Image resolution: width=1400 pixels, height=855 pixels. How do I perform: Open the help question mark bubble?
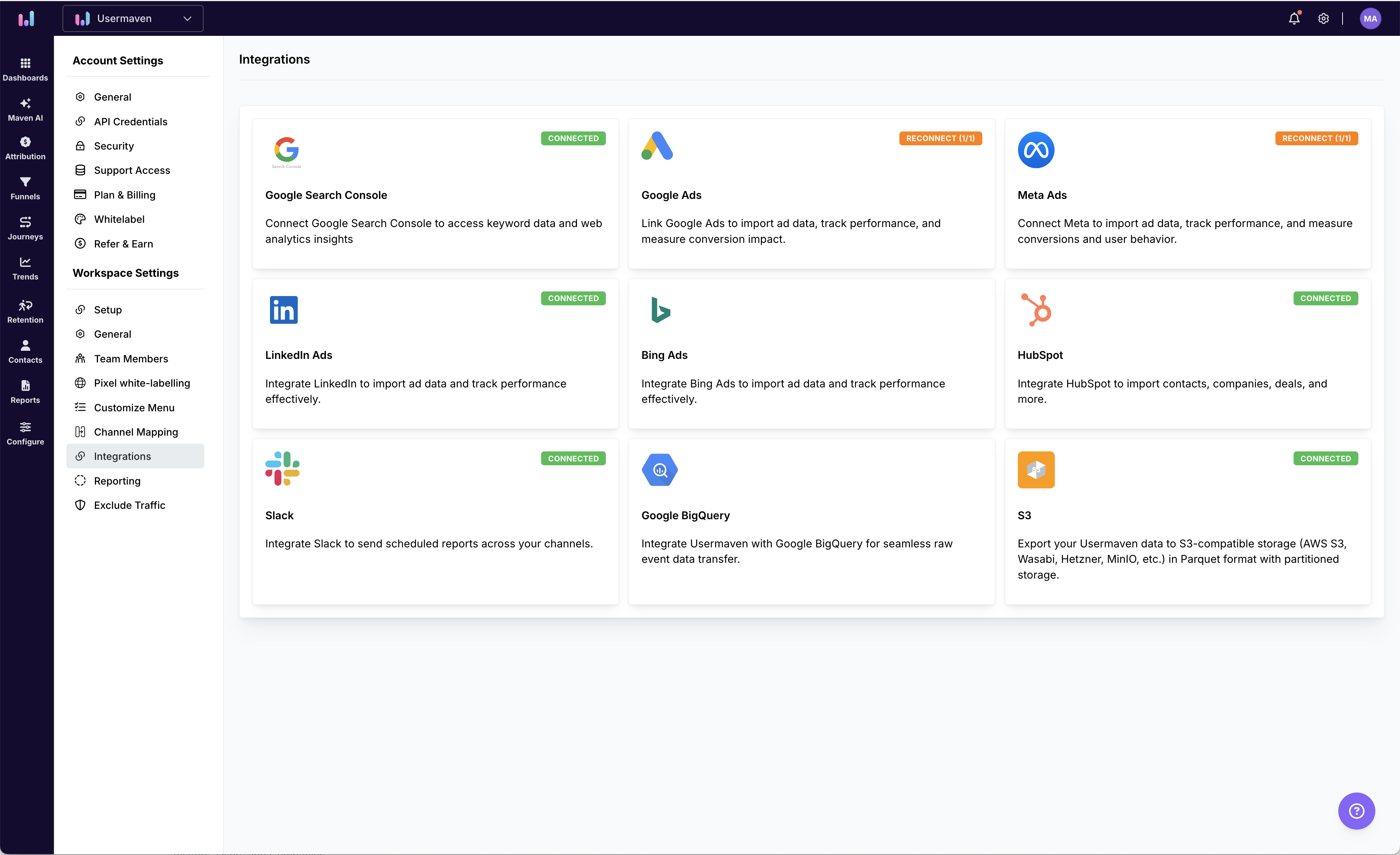click(1356, 811)
